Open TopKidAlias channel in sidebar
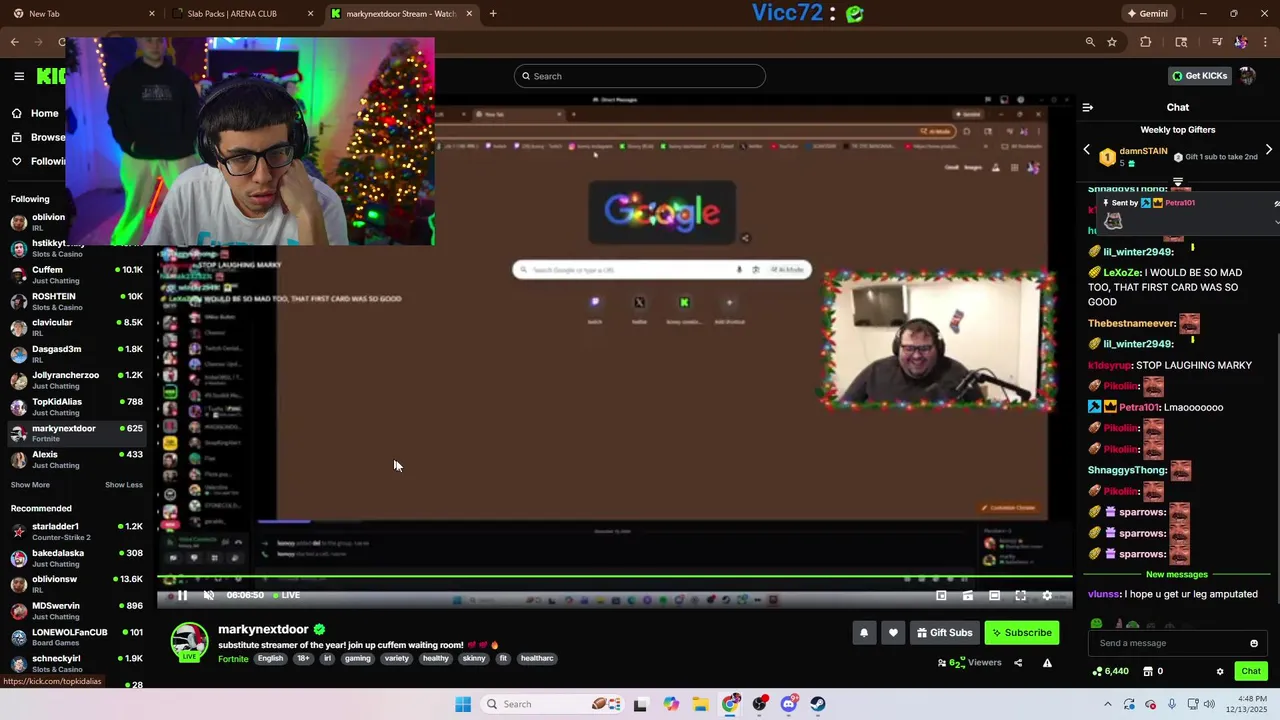This screenshot has width=1280, height=720. [x=78, y=407]
